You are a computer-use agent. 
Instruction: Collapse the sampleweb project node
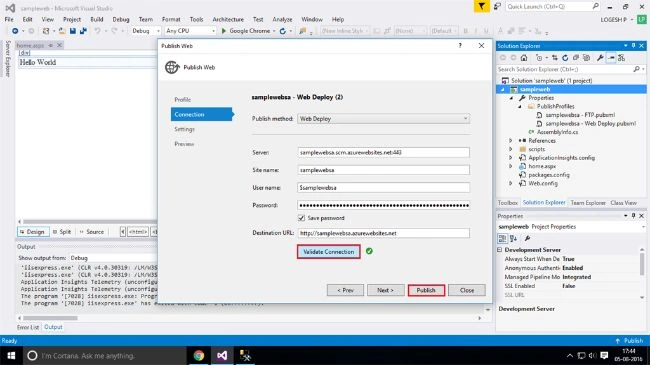point(503,90)
